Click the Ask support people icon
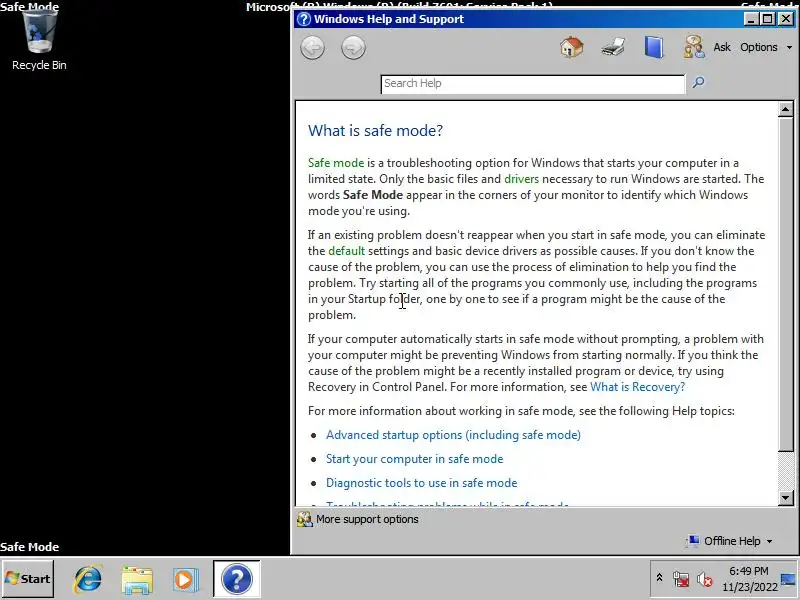Viewport: 800px width, 600px height. [694, 47]
